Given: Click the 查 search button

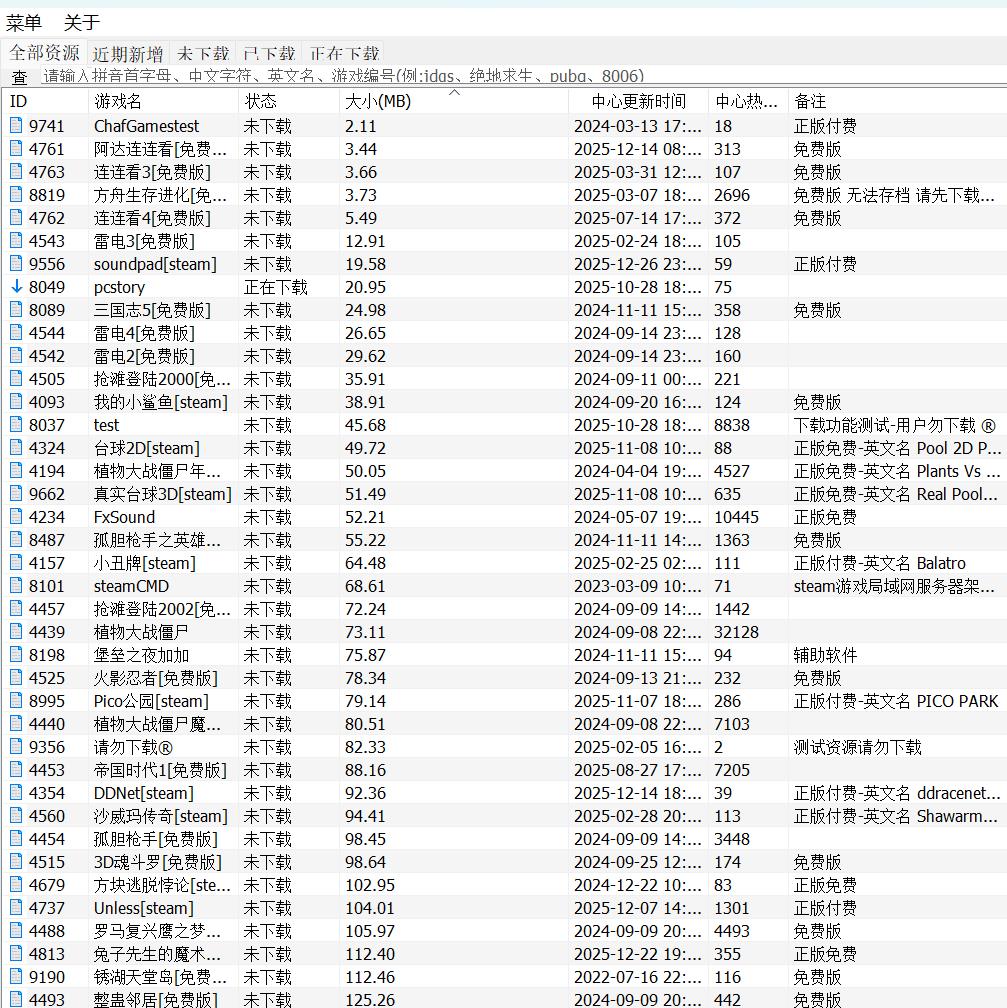Looking at the screenshot, I should (x=19, y=77).
